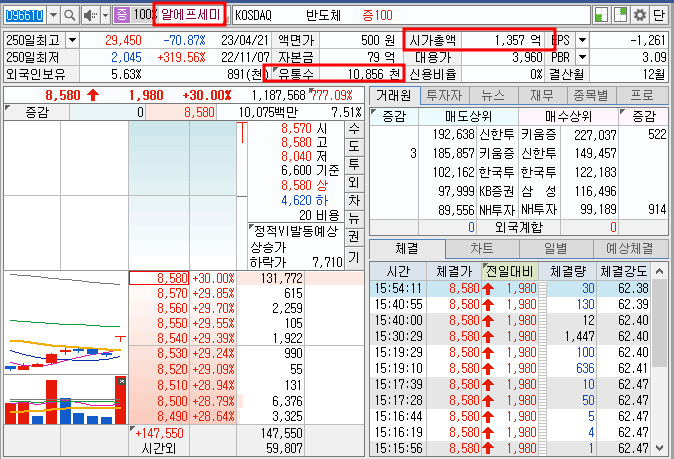Click the 매도상위 column header
Screen dimensions: 674x459
point(468,116)
